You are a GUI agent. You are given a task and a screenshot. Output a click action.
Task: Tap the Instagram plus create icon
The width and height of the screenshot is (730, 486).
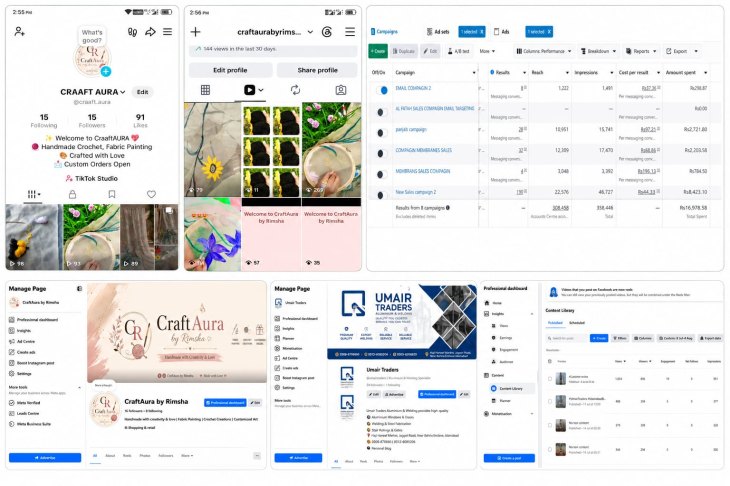196,32
